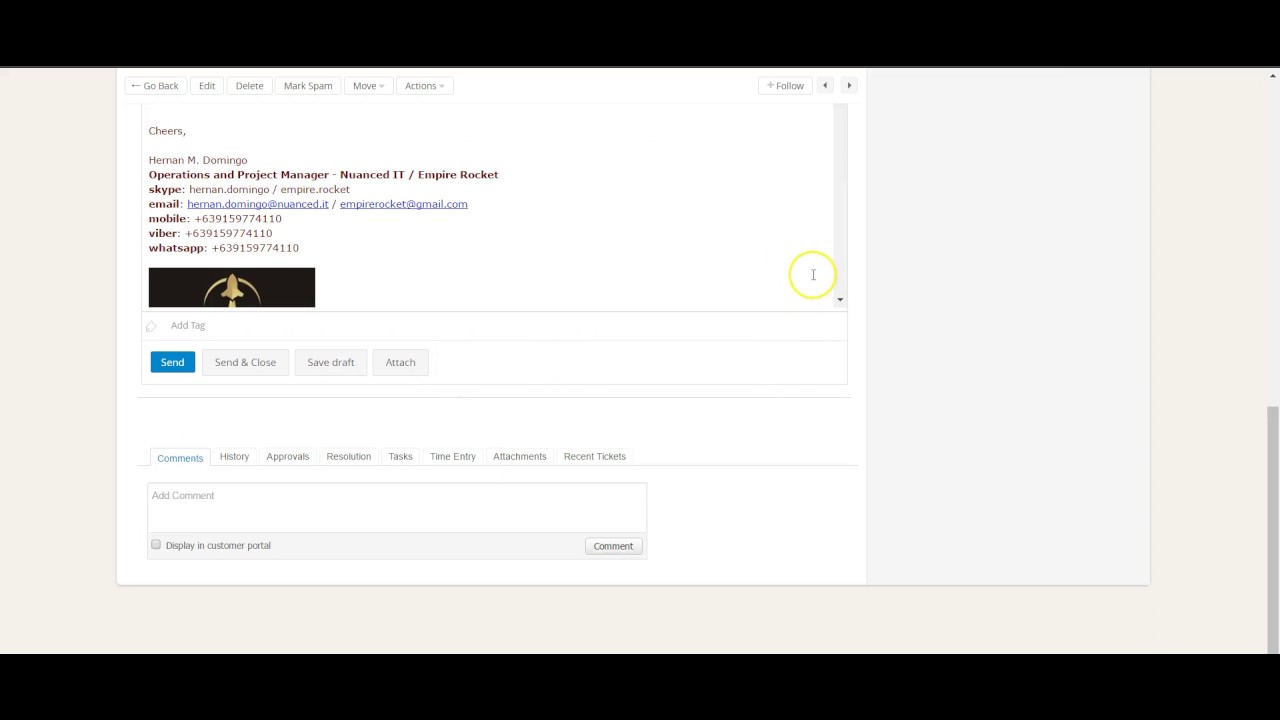Open the Actions dropdown
The width and height of the screenshot is (1280, 720).
[x=424, y=86]
